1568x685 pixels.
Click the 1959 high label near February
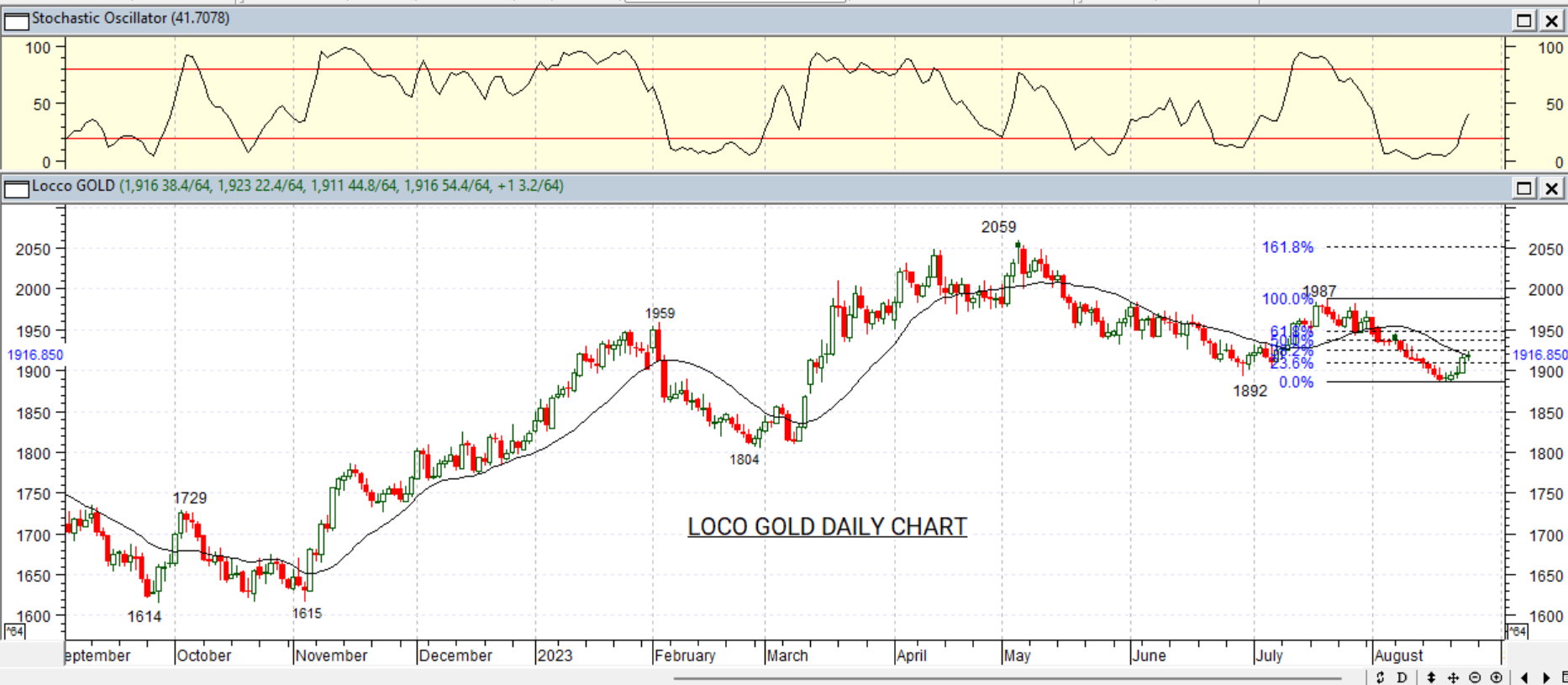point(660,314)
